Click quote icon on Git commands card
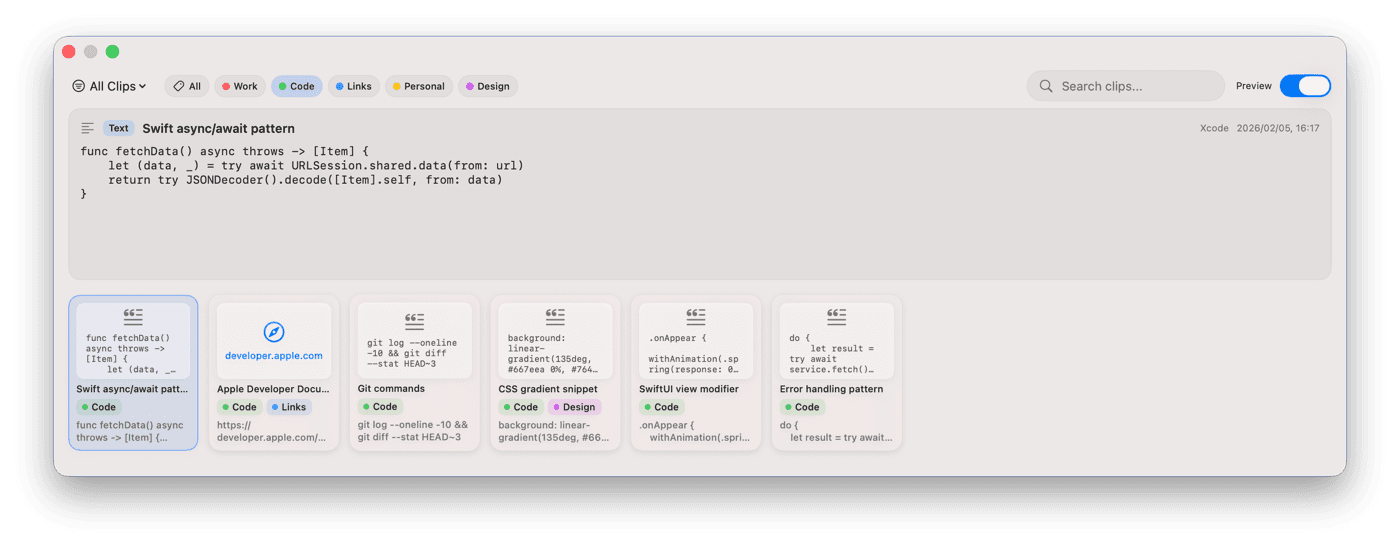Image resolution: width=1400 pixels, height=547 pixels. click(x=414, y=321)
